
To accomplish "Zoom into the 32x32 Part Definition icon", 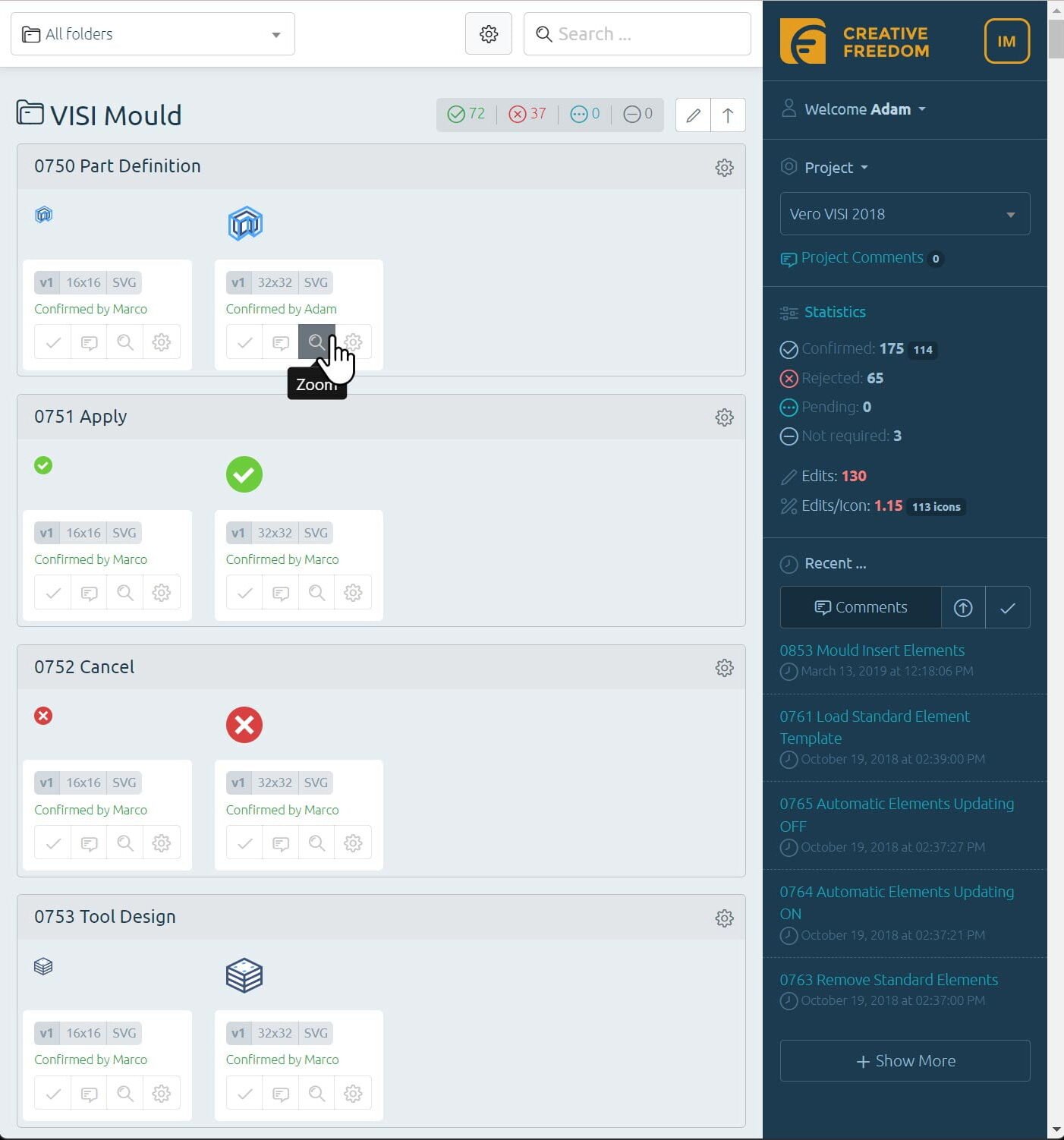I will point(316,342).
